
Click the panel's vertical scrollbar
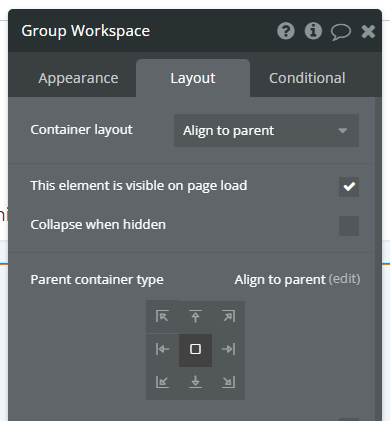[x=378, y=259]
